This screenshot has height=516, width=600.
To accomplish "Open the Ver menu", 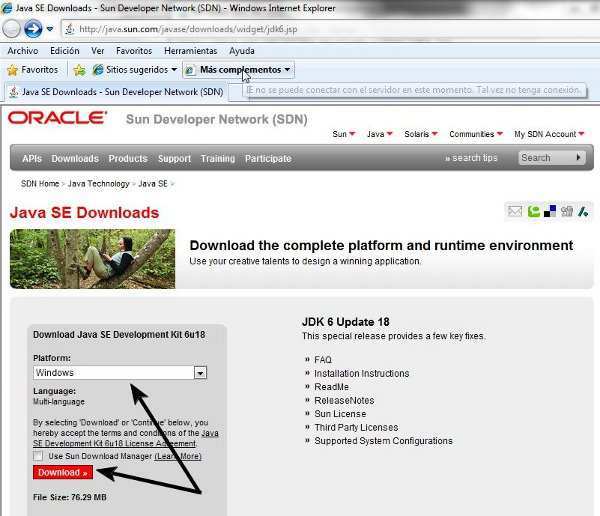I will pos(98,51).
